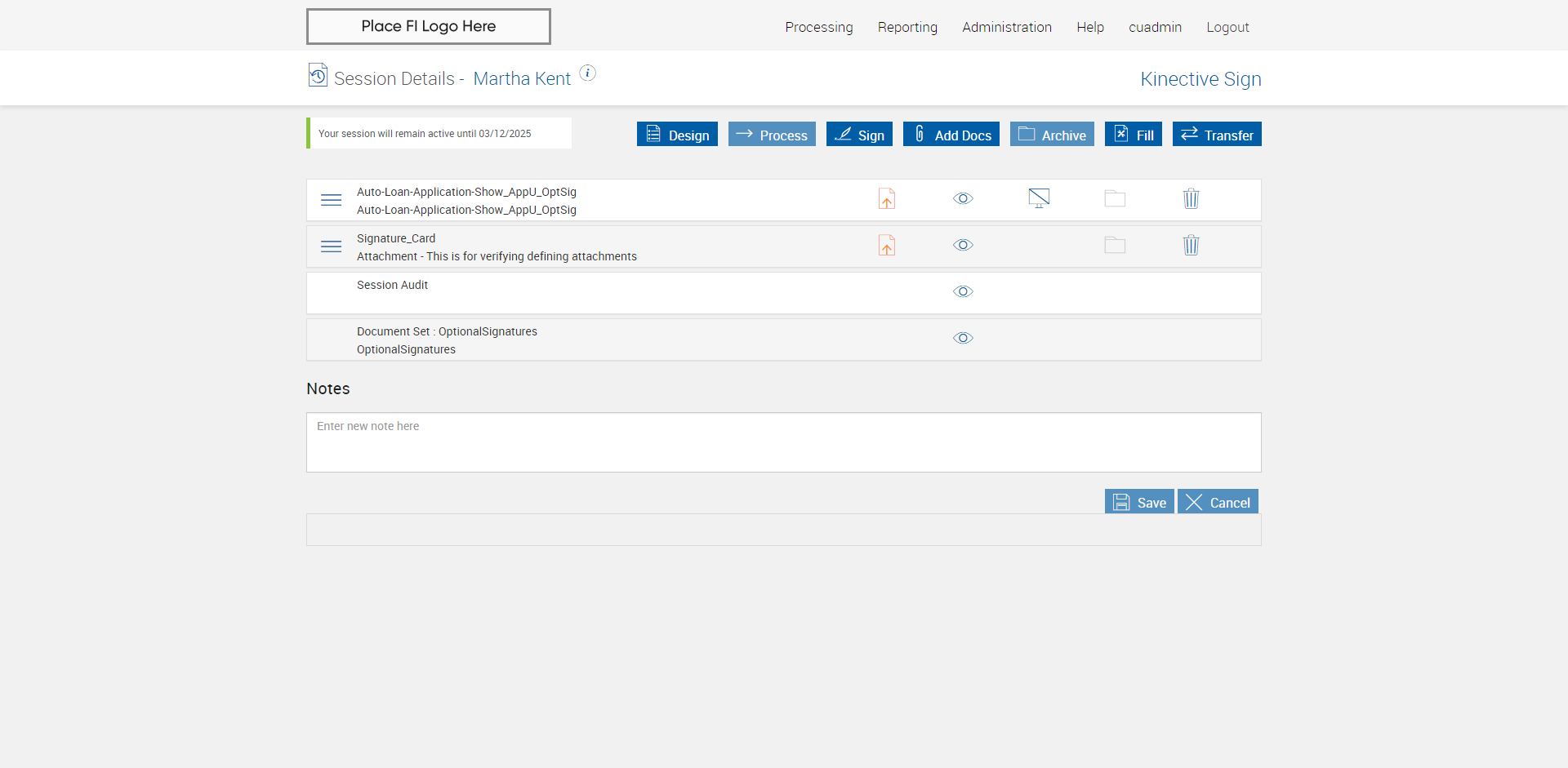Screen dimensions: 1568x768
Task: Click the Document Set : OptionalSignatures text
Action: (447, 331)
